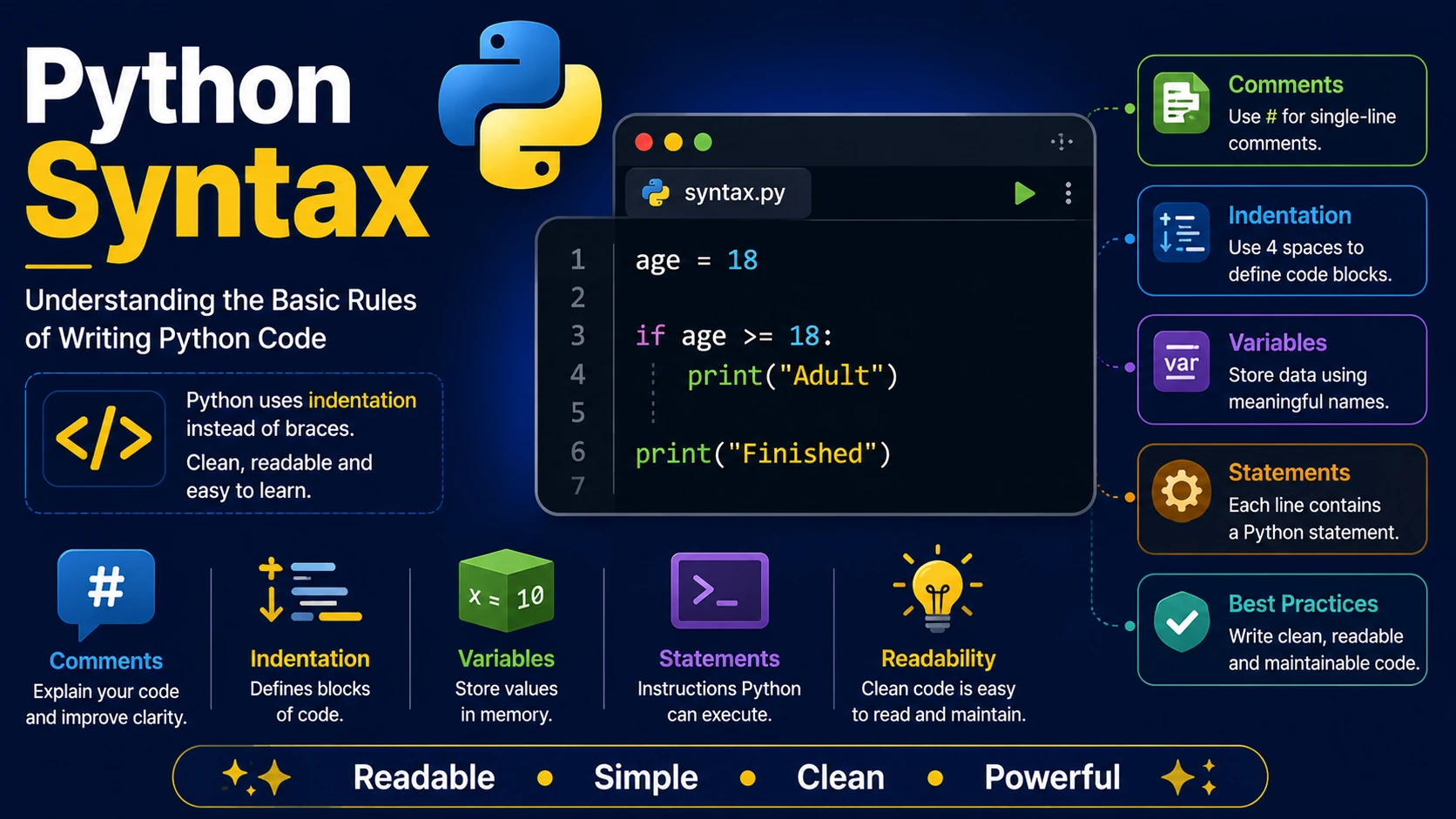This screenshot has width=1456, height=819.
Task: Click the Indentation card heading on right
Action: click(x=1290, y=215)
